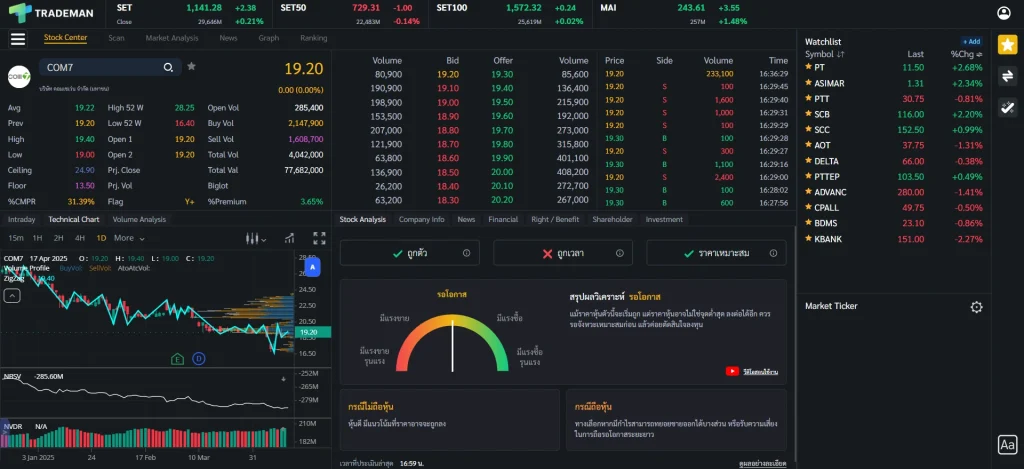Toggle the blue A auto-scale button
Viewport: 1024px width, 469px height.
pyautogui.click(x=313, y=268)
